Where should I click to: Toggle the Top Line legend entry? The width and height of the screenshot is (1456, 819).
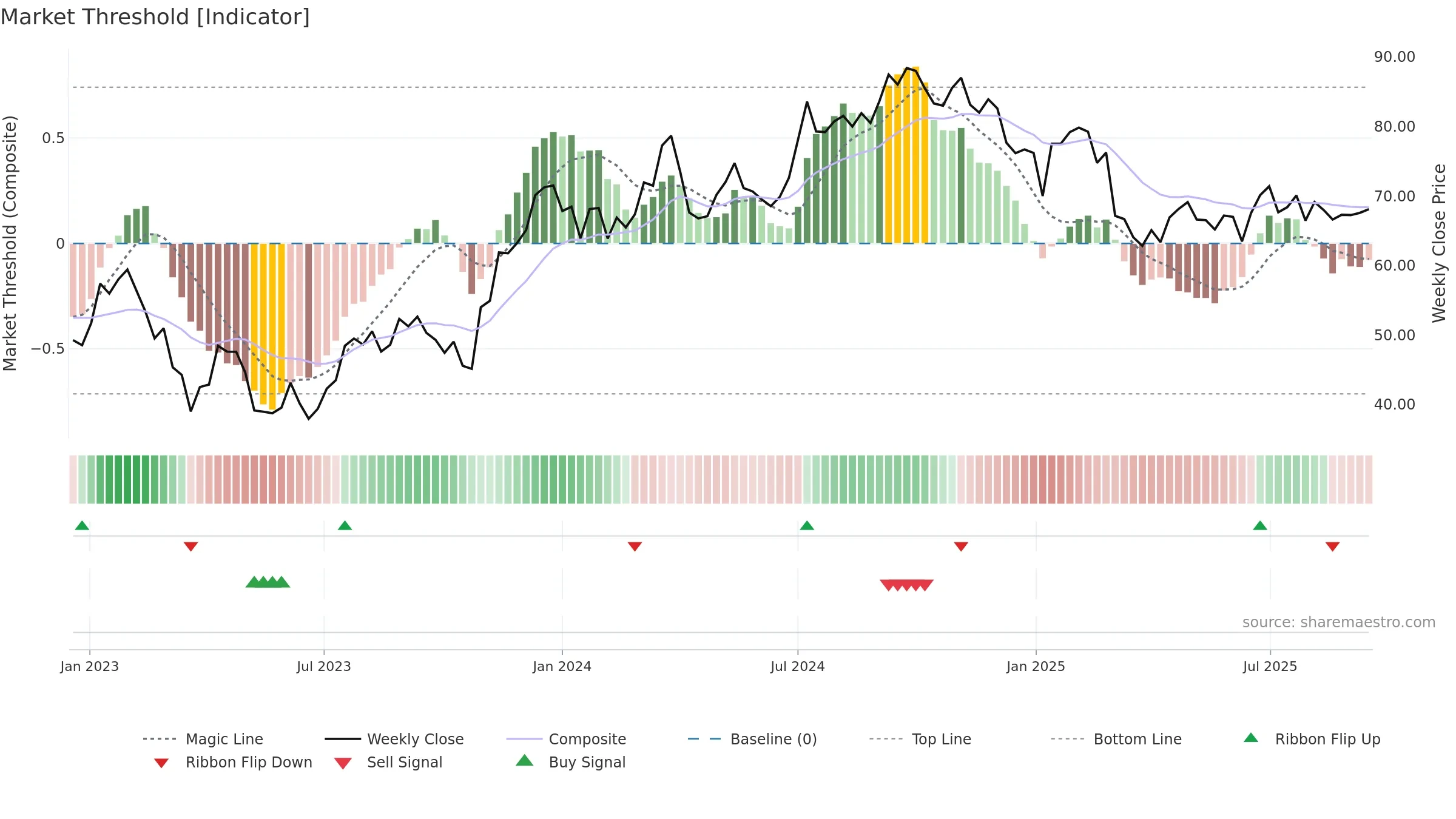pyautogui.click(x=920, y=739)
